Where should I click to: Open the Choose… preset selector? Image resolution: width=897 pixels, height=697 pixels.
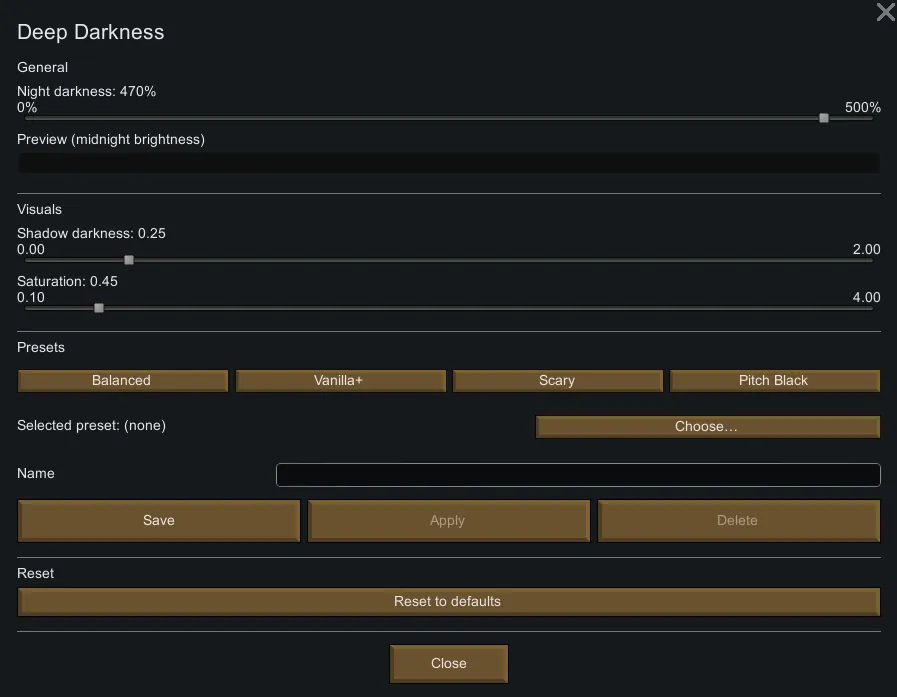pos(707,427)
